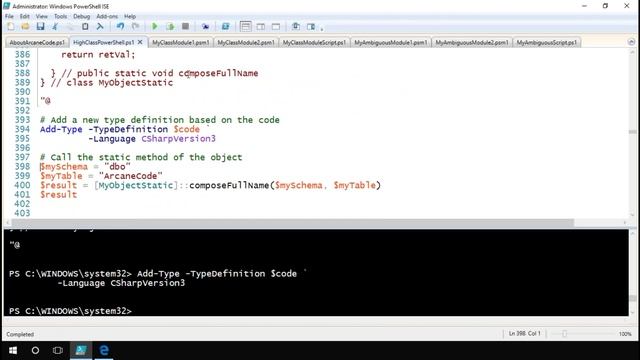This screenshot has height=360, width=640.
Task: Click the 'Ln 398 Col 1' status indicator
Action: pyautogui.click(x=524, y=333)
